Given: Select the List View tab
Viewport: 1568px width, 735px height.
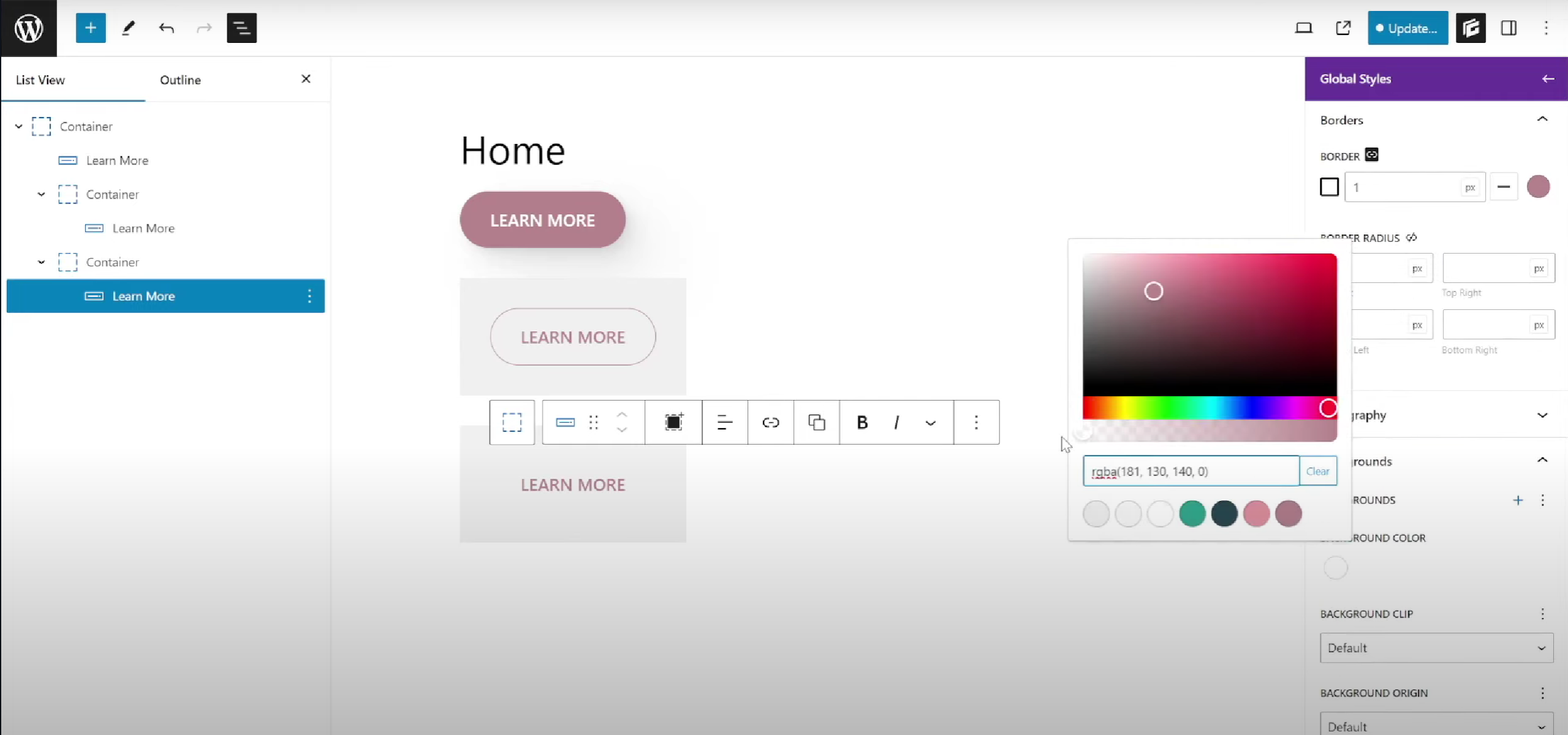Looking at the screenshot, I should [40, 80].
